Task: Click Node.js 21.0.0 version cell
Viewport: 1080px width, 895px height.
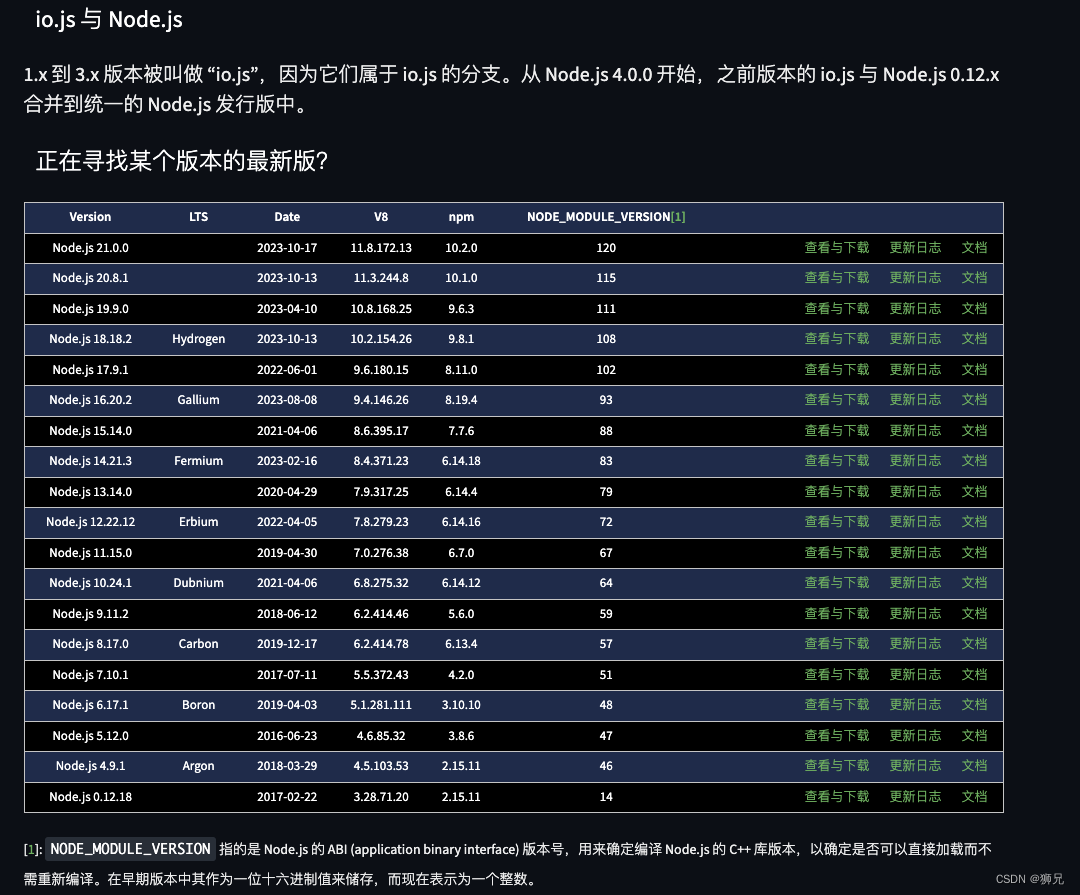Action: 90,247
